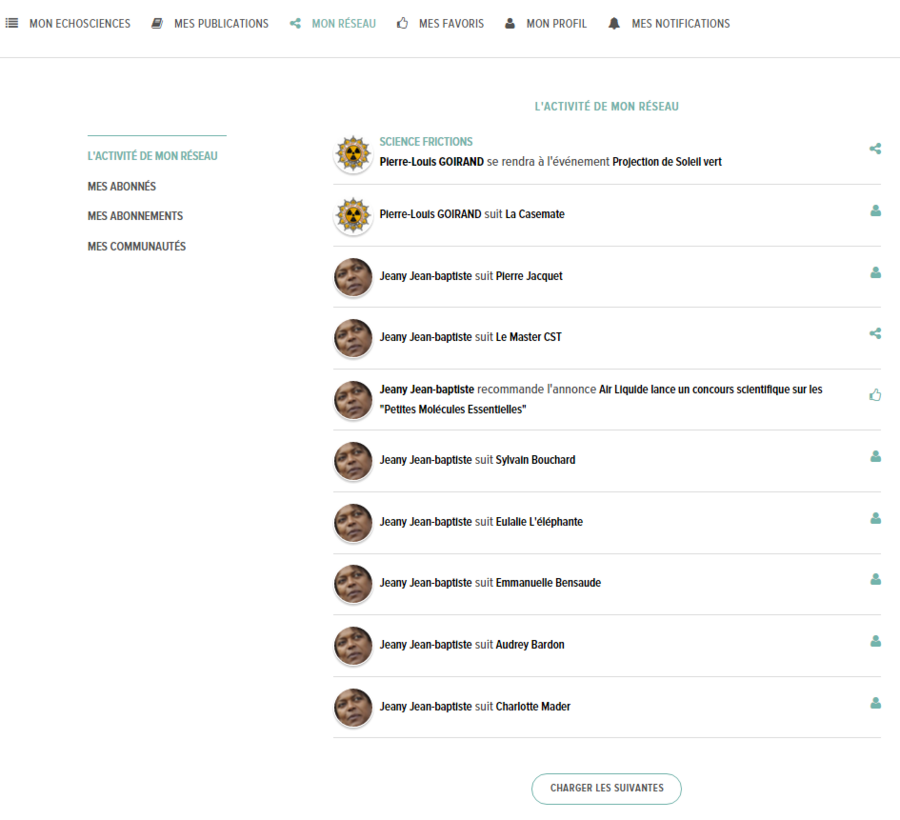
Task: Click the list icon beside Mon Echosciences
Action: (x=12, y=23)
